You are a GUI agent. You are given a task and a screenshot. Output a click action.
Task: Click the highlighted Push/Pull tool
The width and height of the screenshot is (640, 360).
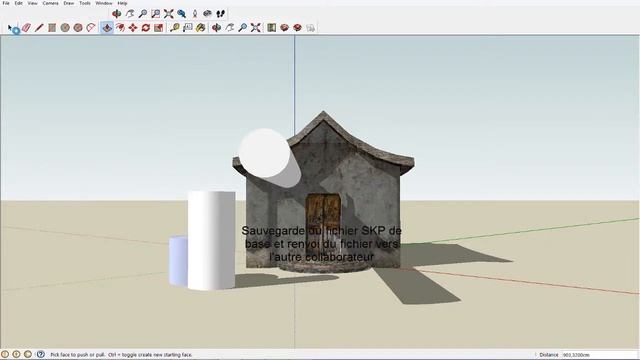[107, 28]
